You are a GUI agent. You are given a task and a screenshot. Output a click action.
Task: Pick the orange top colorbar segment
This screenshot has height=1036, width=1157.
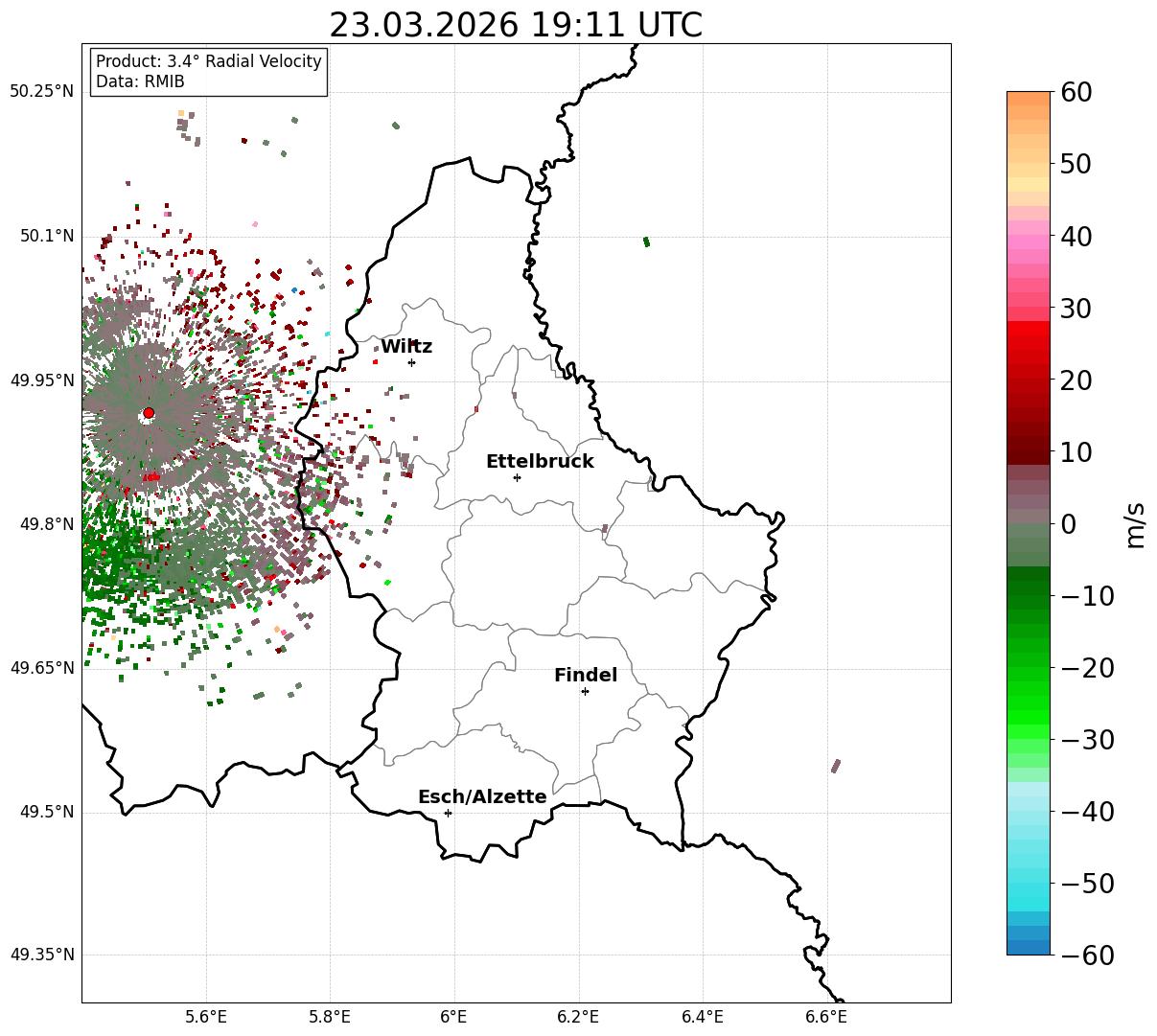point(1029,99)
